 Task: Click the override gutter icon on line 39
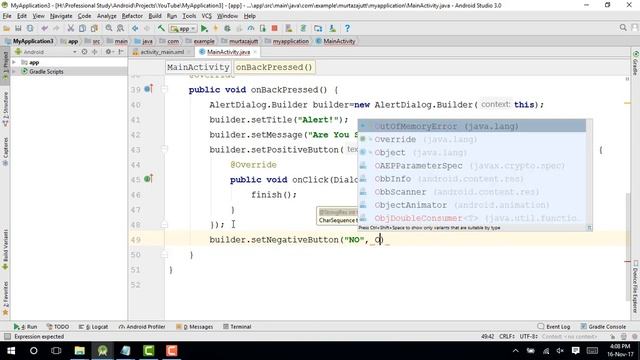coord(149,89)
